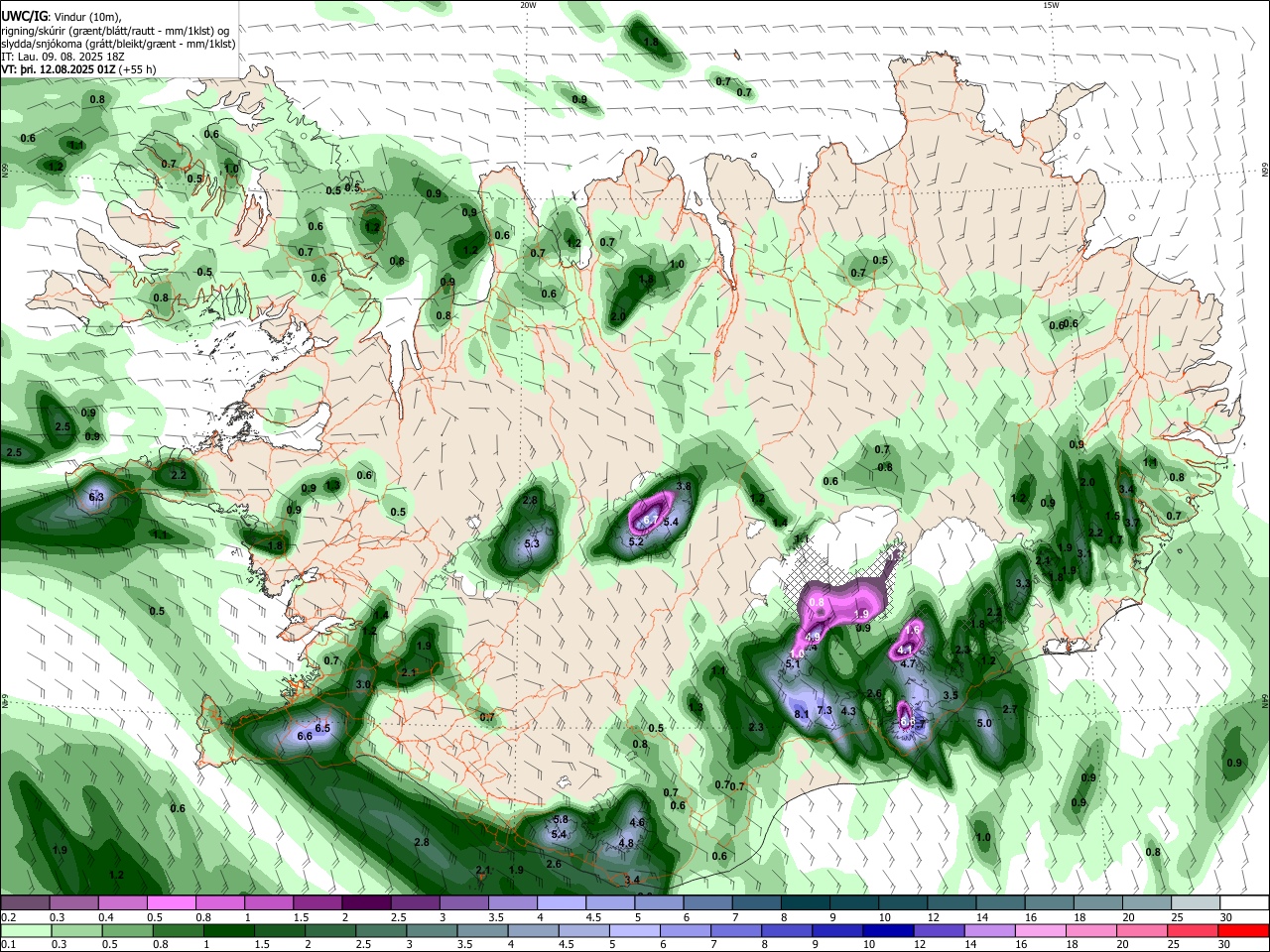The width and height of the screenshot is (1270, 952).
Task: Click the 'slydda/snjókoma' legend description line
Action: pos(118,44)
